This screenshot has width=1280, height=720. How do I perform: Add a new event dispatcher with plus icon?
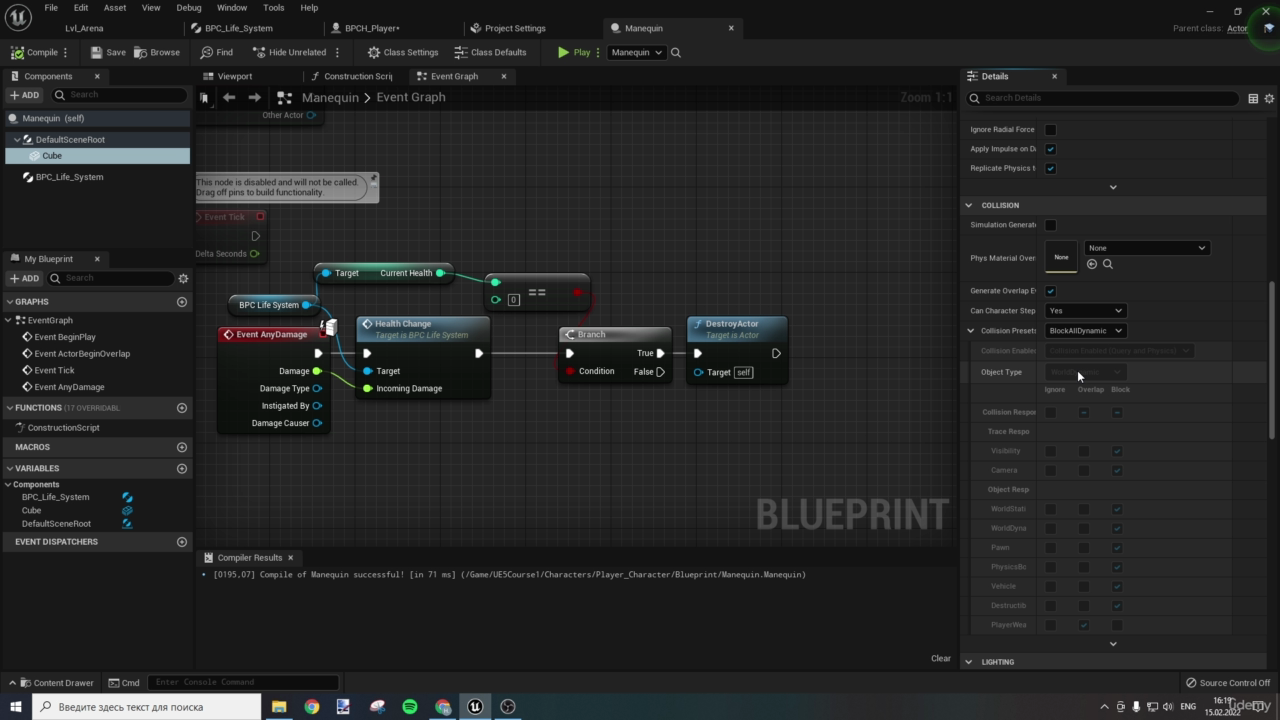point(182,542)
